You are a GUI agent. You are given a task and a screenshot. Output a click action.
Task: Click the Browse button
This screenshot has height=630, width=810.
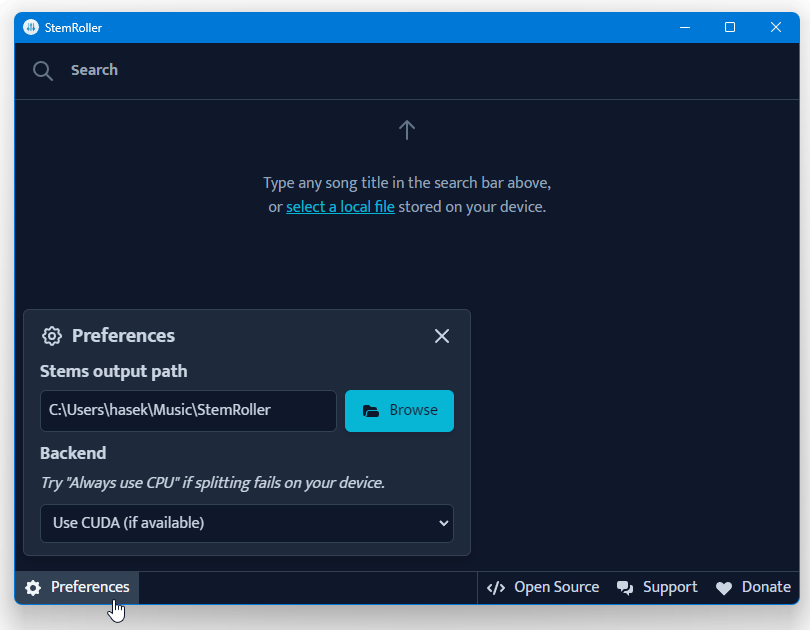tap(399, 411)
